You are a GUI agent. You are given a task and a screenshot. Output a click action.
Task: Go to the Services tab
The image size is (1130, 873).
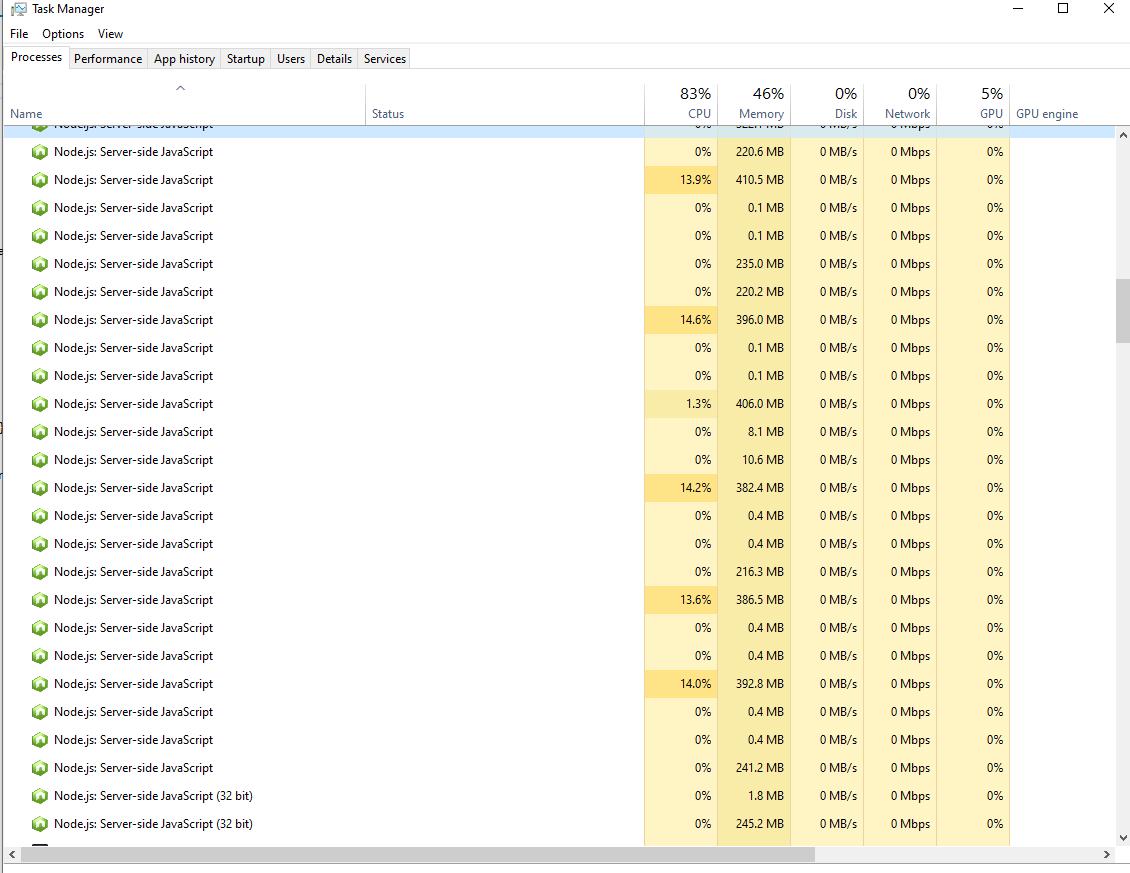click(x=385, y=58)
